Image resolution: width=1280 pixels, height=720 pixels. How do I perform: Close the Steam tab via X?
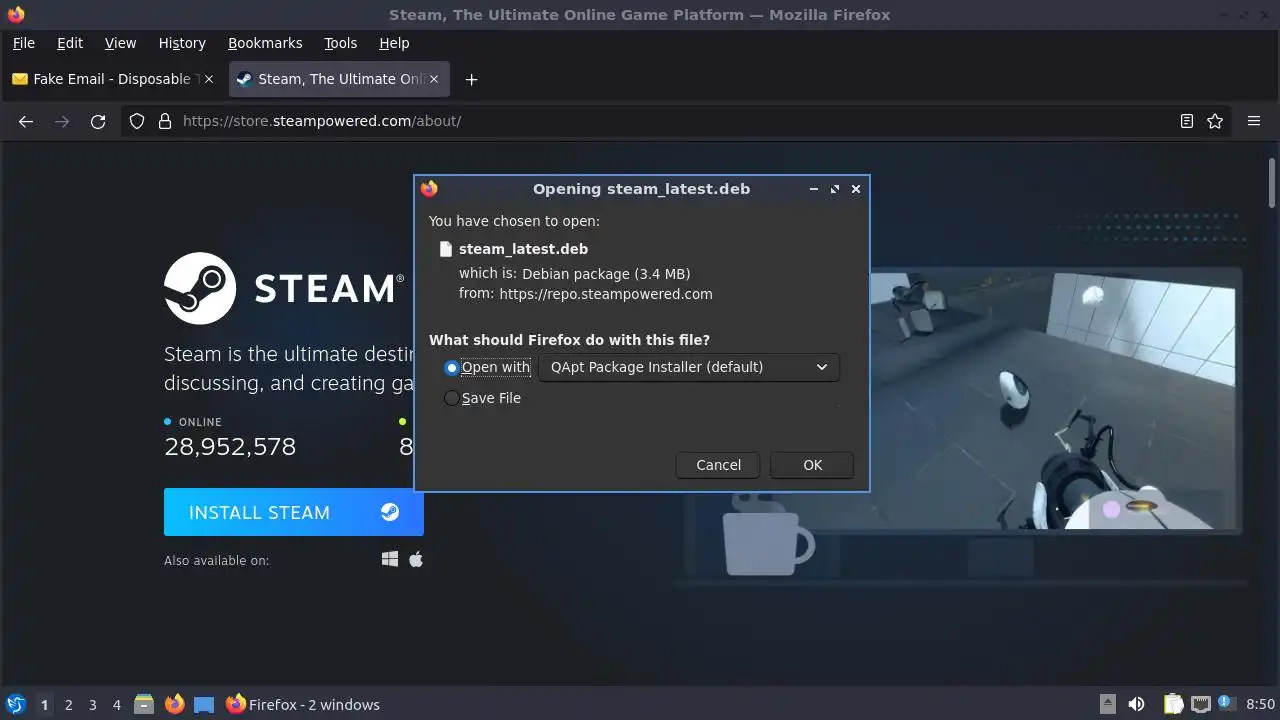[436, 79]
